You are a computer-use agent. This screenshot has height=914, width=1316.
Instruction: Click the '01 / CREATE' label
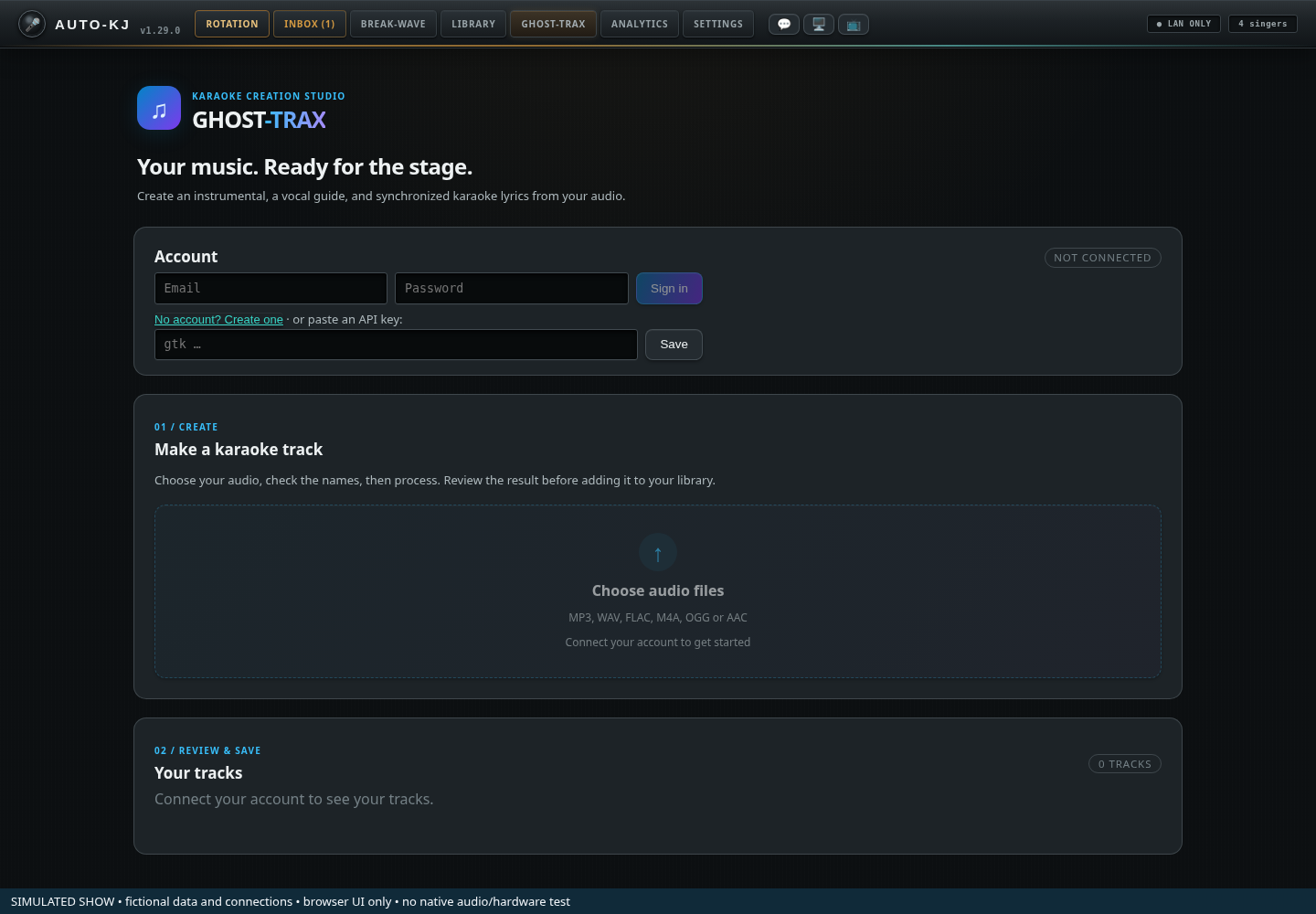[186, 427]
